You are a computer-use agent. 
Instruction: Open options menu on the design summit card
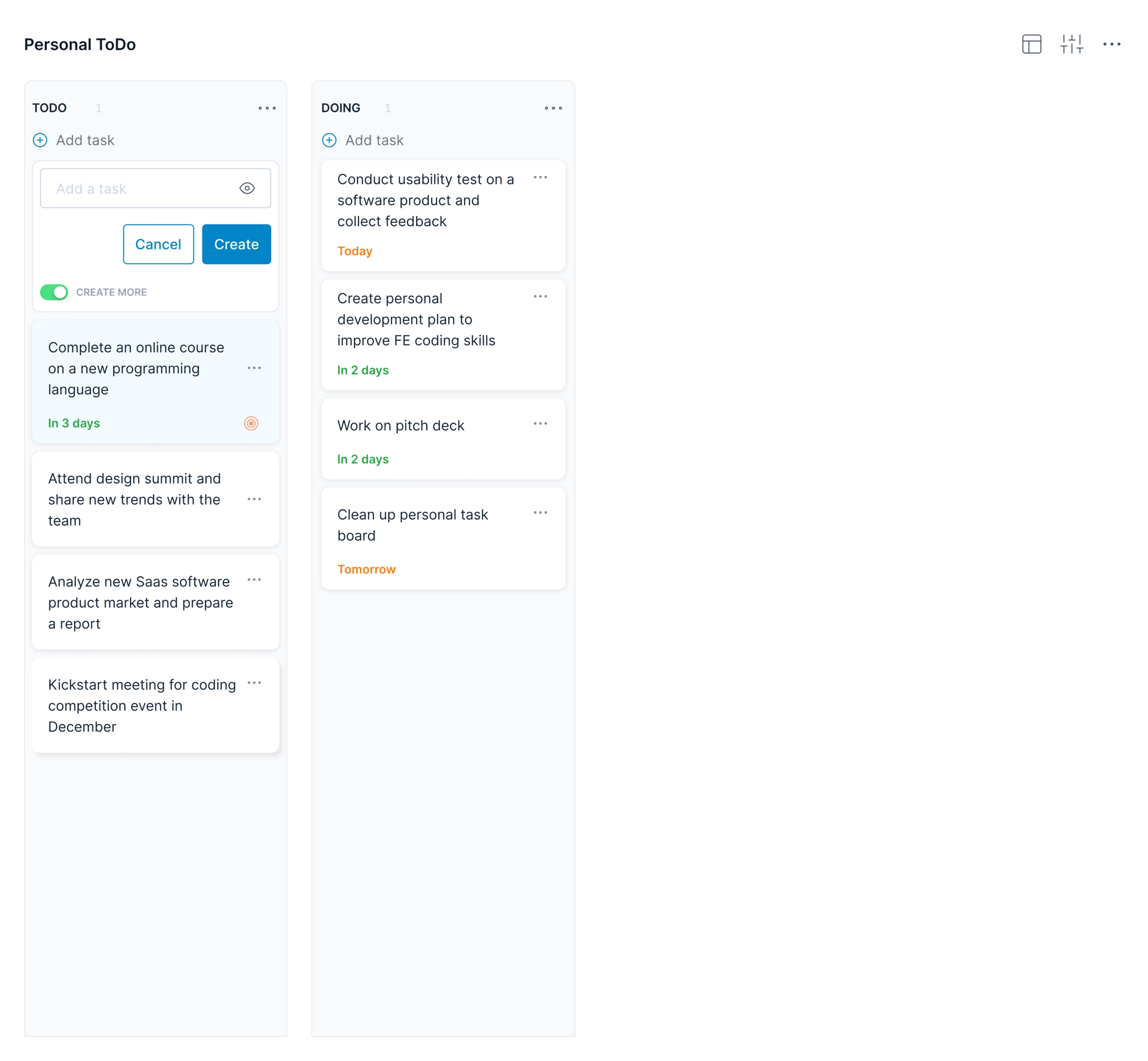click(254, 499)
